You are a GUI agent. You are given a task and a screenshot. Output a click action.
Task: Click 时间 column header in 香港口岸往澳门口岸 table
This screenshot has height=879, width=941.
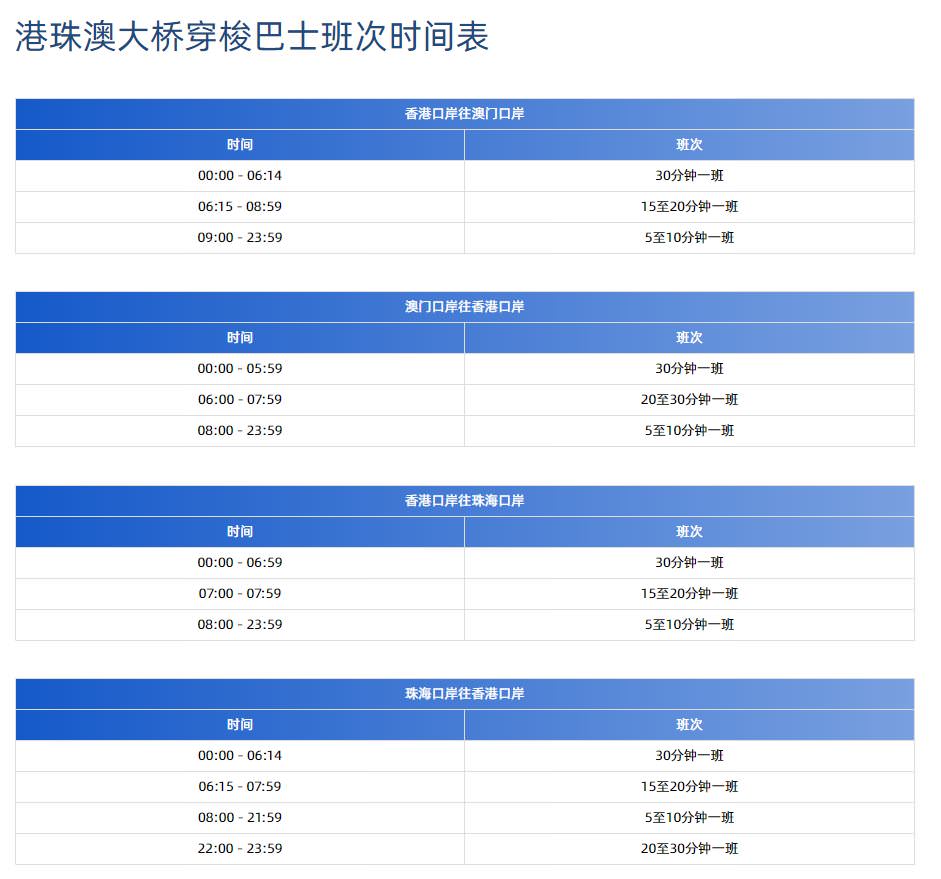click(240, 145)
